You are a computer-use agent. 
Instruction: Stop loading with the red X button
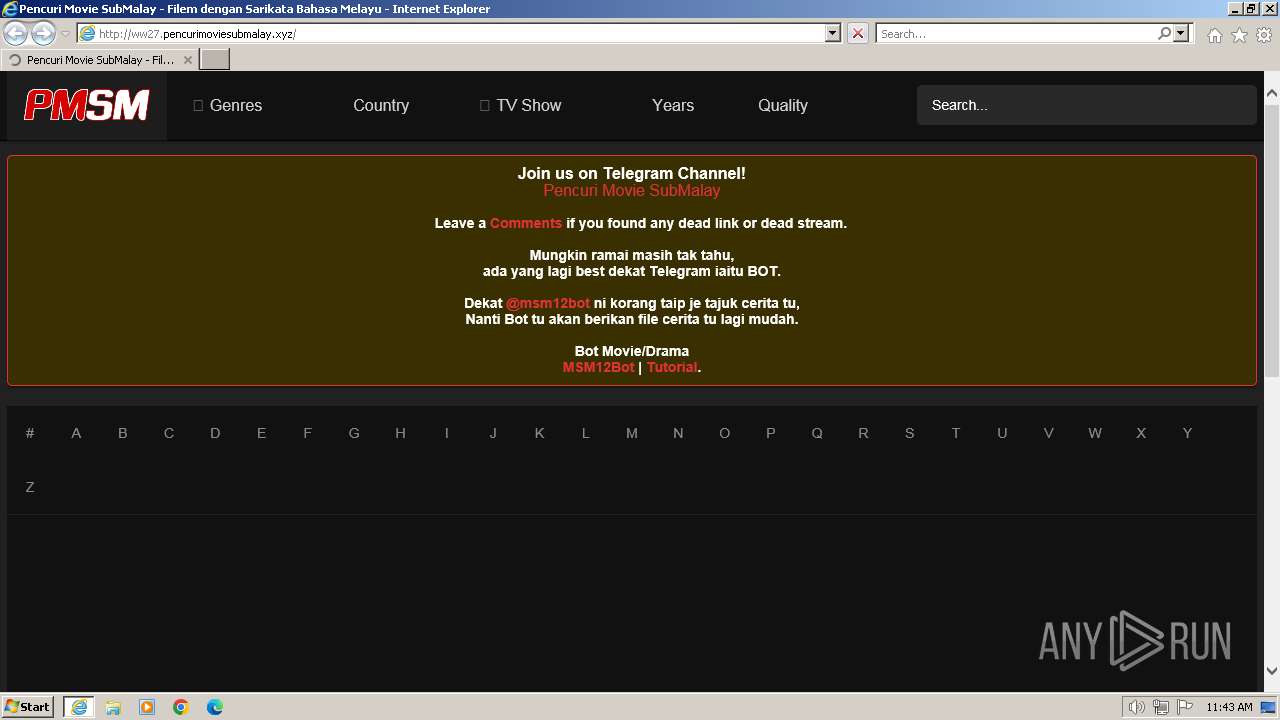(858, 33)
